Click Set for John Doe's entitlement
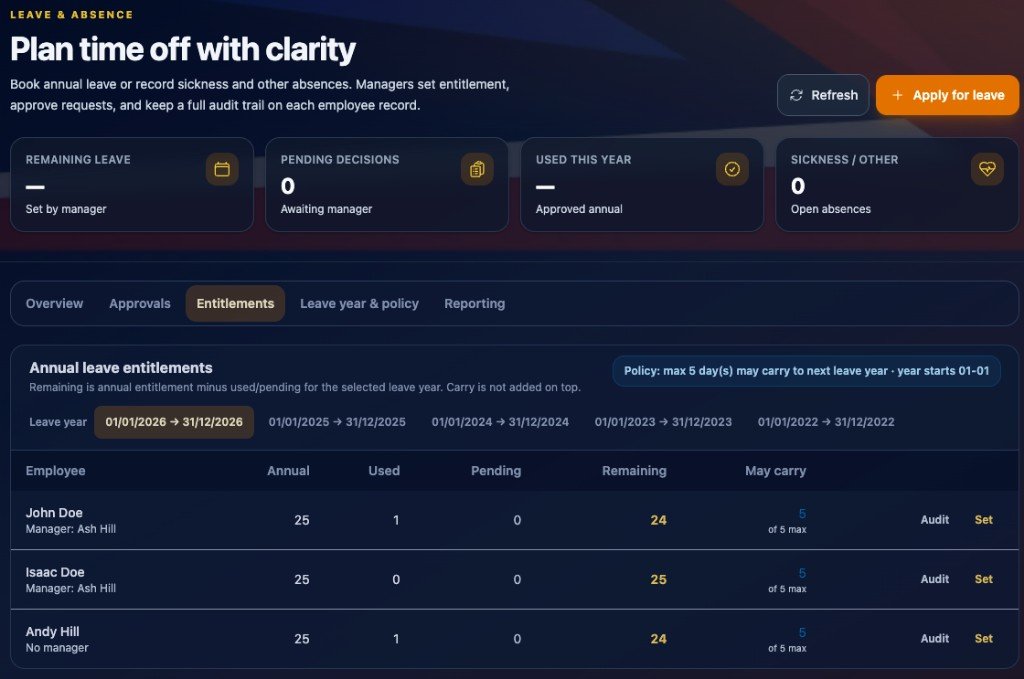 984,520
